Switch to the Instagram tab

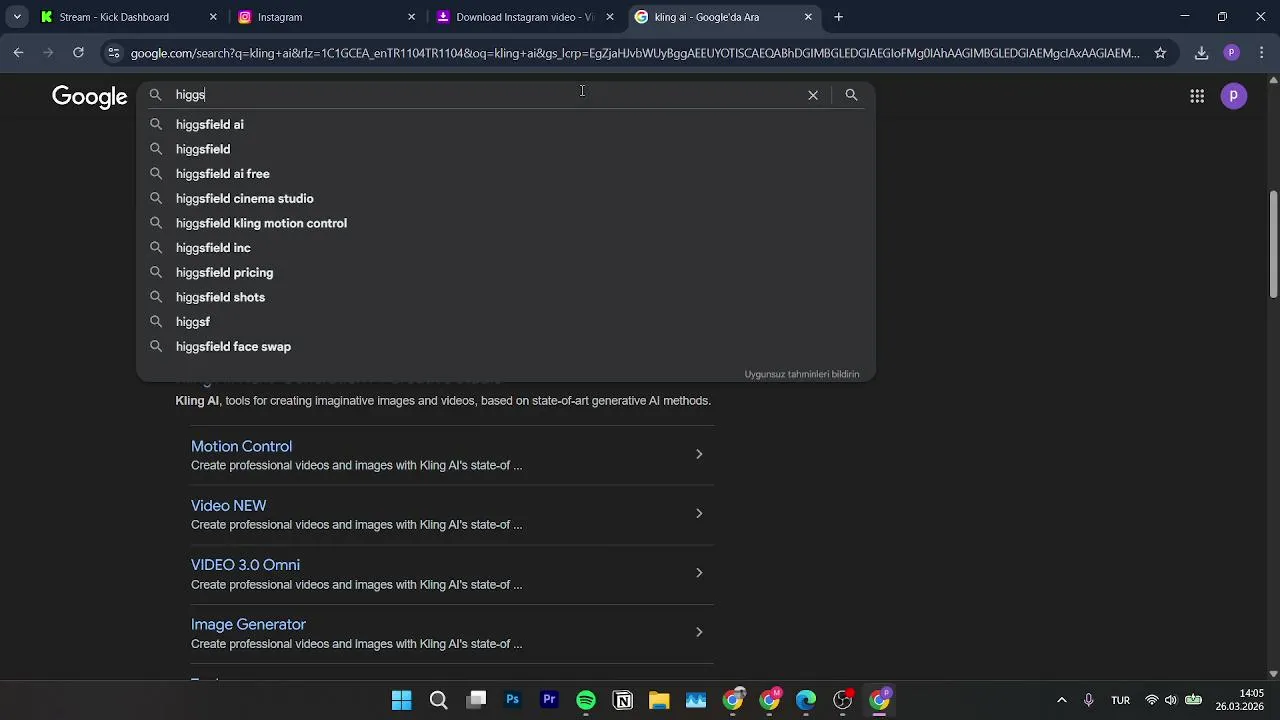point(328,17)
